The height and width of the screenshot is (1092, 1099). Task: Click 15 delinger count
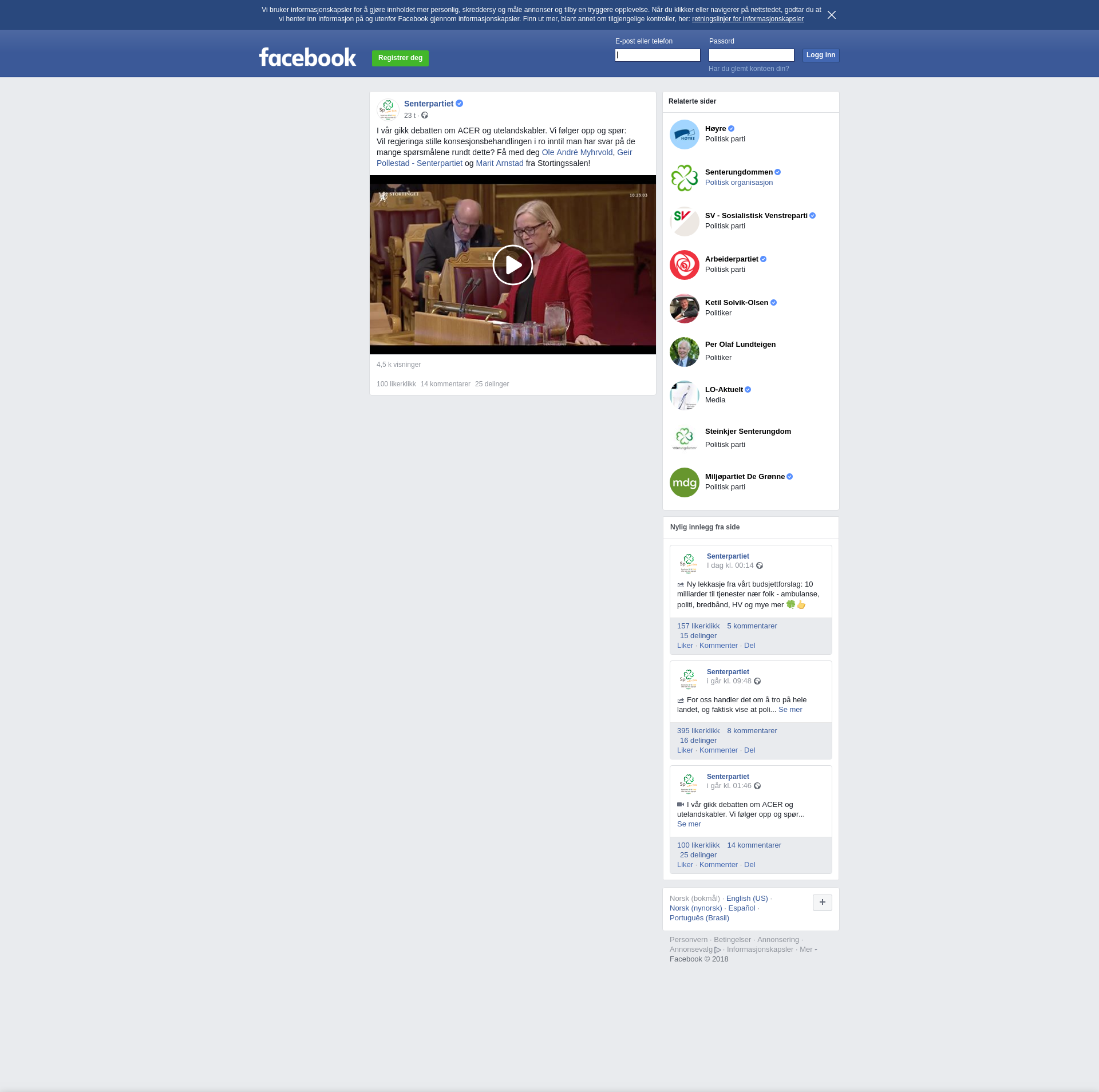pyautogui.click(x=698, y=636)
